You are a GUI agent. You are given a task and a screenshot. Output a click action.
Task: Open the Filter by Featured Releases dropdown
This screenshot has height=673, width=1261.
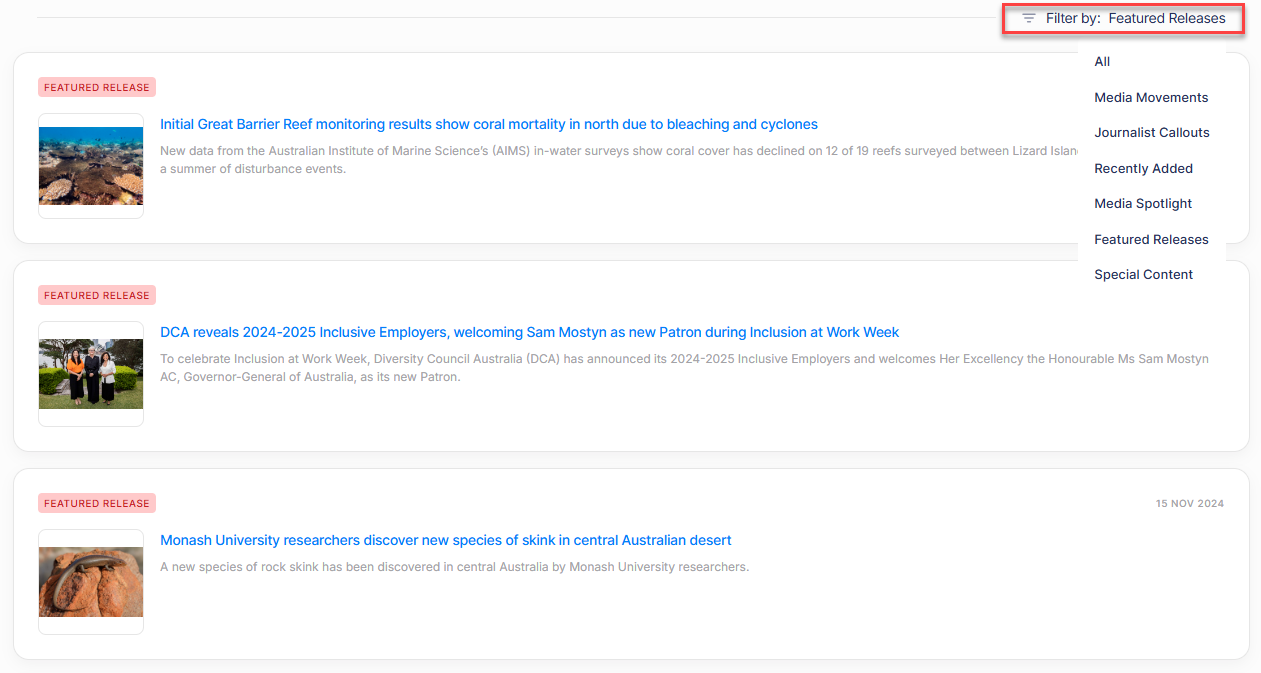[x=1134, y=18]
